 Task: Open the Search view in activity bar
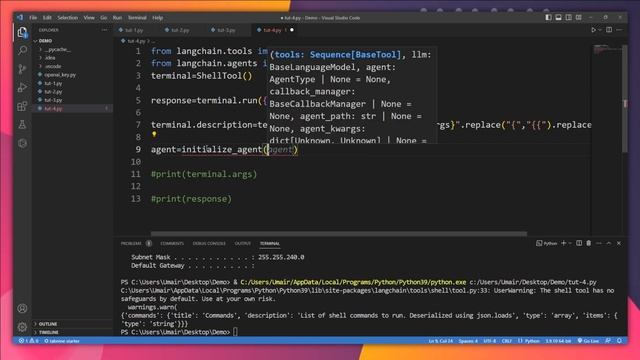[x=22, y=51]
